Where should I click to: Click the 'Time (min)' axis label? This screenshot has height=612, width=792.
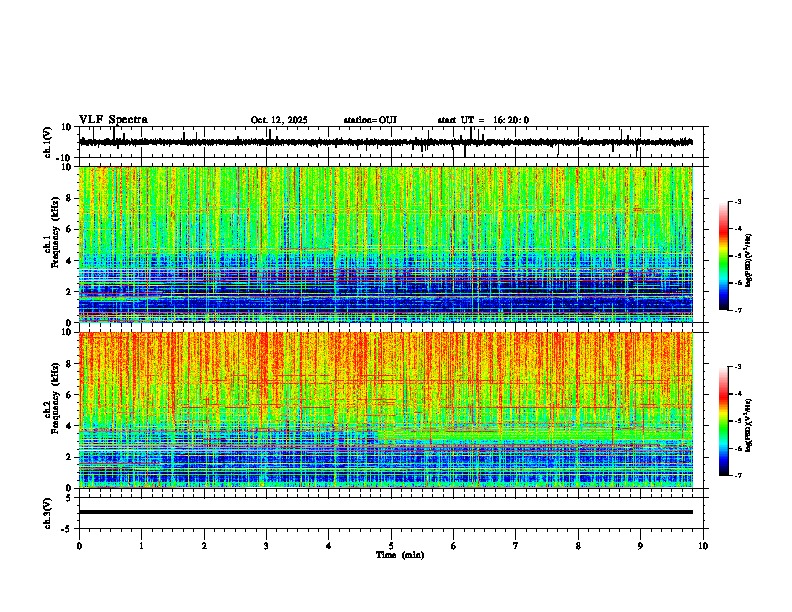coord(400,555)
